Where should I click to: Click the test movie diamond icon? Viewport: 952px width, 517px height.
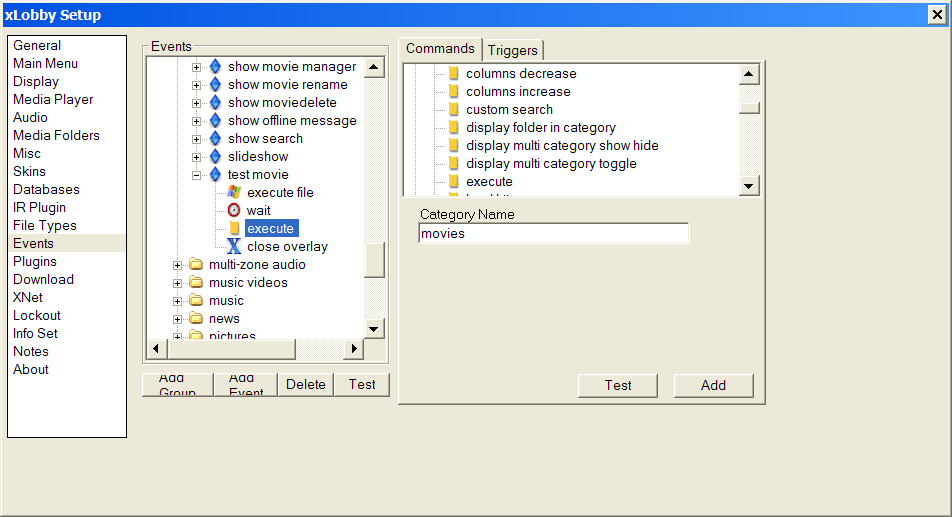(x=216, y=175)
